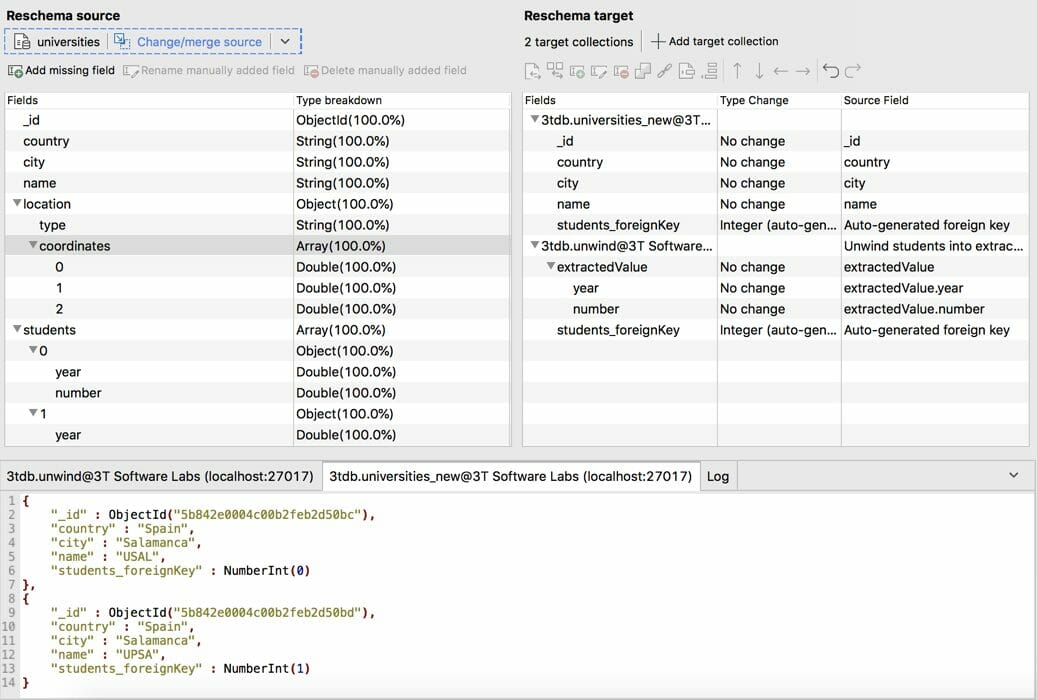Collapse the coordinates array node
Screen dimensions: 1037x700
click(33, 246)
